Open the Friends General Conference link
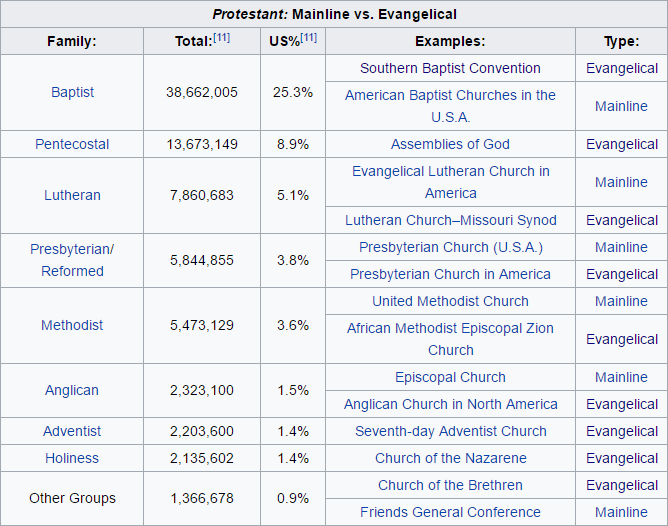Viewport: 668px width, 526px height. [450, 512]
